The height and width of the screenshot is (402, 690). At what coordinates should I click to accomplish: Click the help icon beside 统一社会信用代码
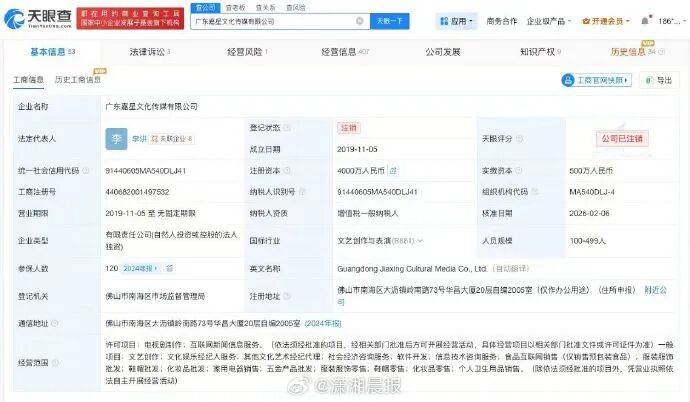tap(85, 171)
